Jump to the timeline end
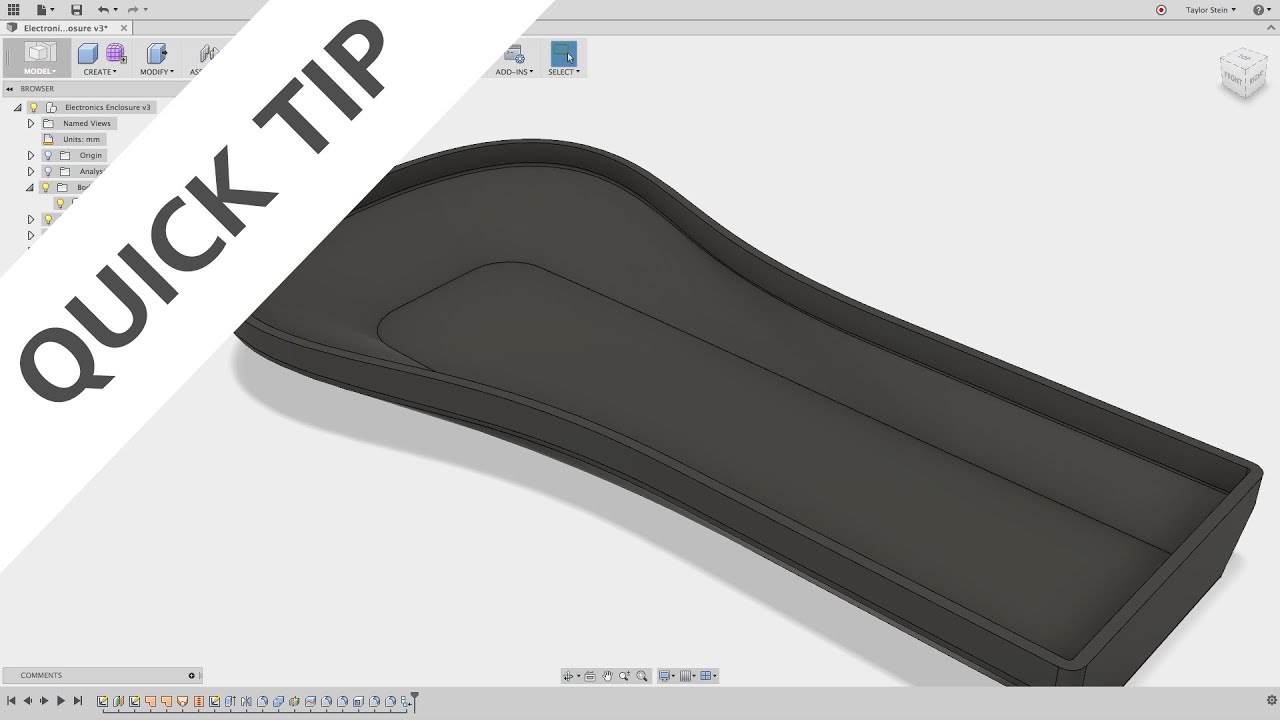 click(x=78, y=701)
